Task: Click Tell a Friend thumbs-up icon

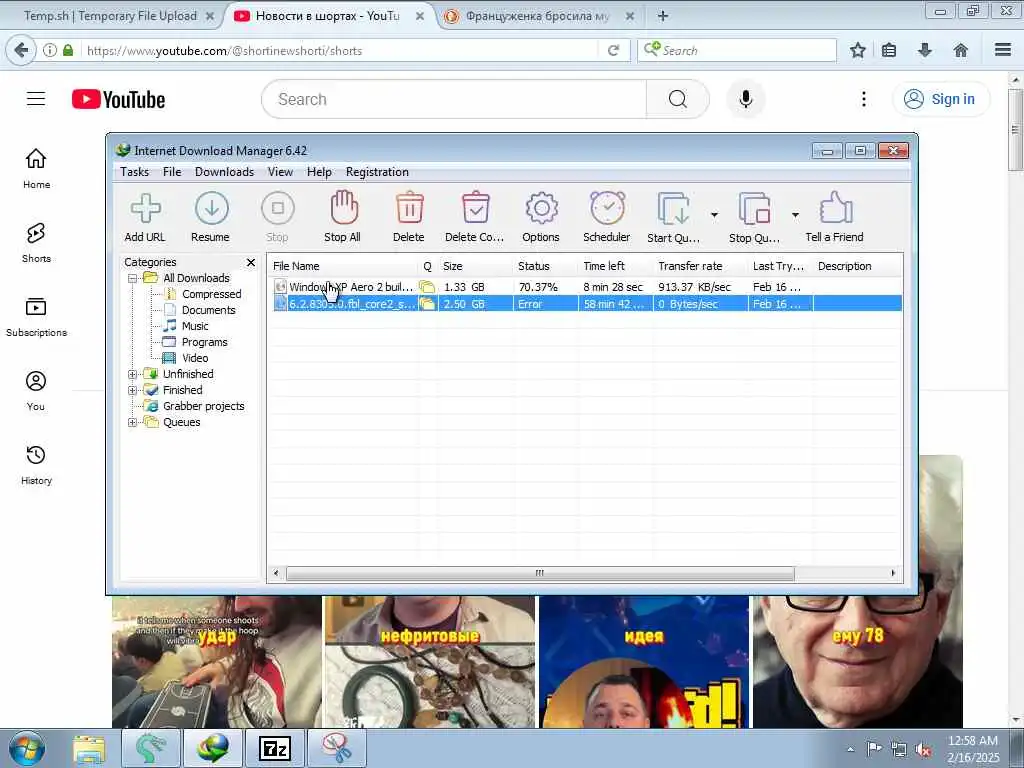Action: tap(836, 208)
